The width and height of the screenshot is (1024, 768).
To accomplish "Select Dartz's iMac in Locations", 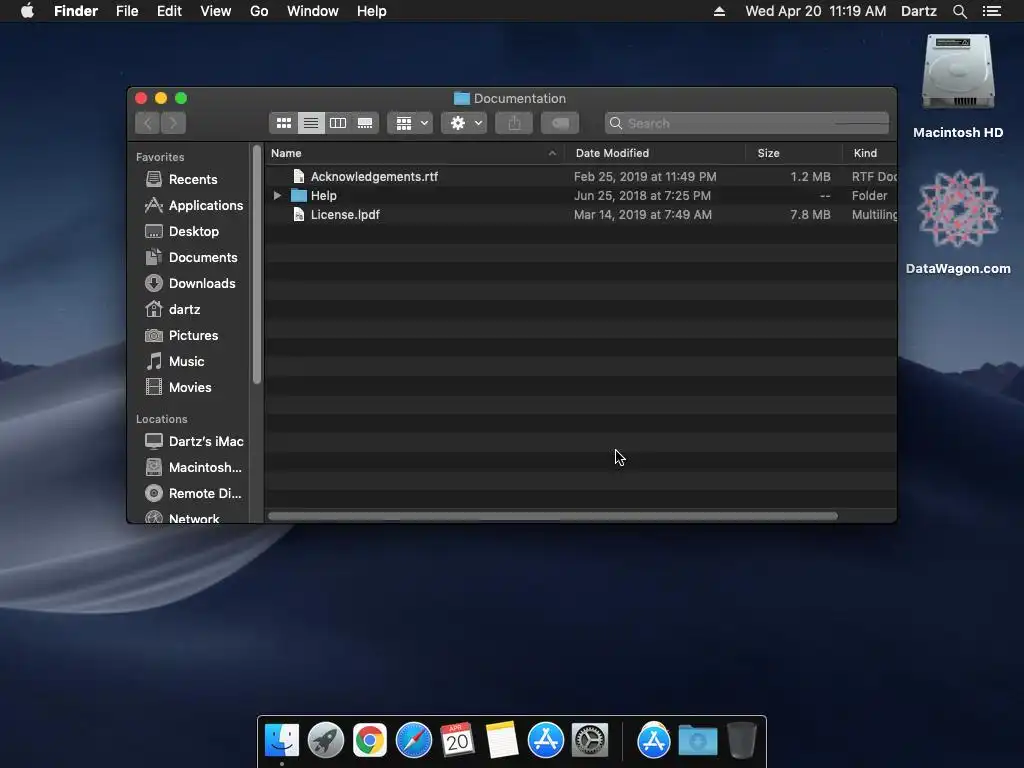I will 193,441.
